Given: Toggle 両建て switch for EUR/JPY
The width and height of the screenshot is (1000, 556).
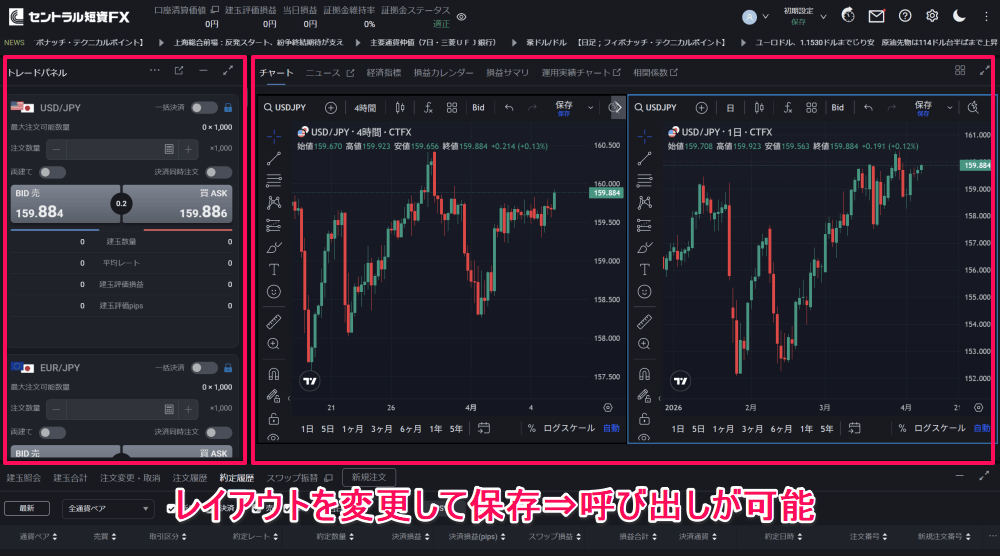Looking at the screenshot, I should point(52,432).
